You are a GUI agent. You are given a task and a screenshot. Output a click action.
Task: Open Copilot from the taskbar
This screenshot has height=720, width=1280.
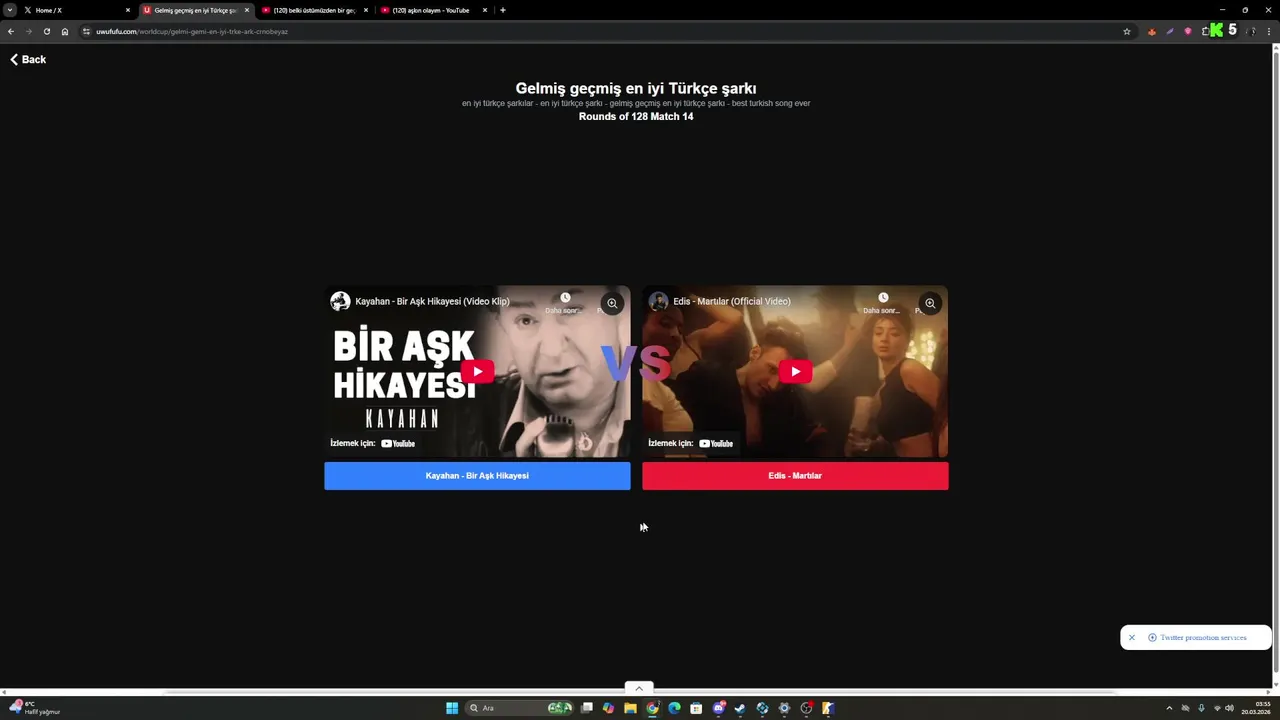coord(608,708)
